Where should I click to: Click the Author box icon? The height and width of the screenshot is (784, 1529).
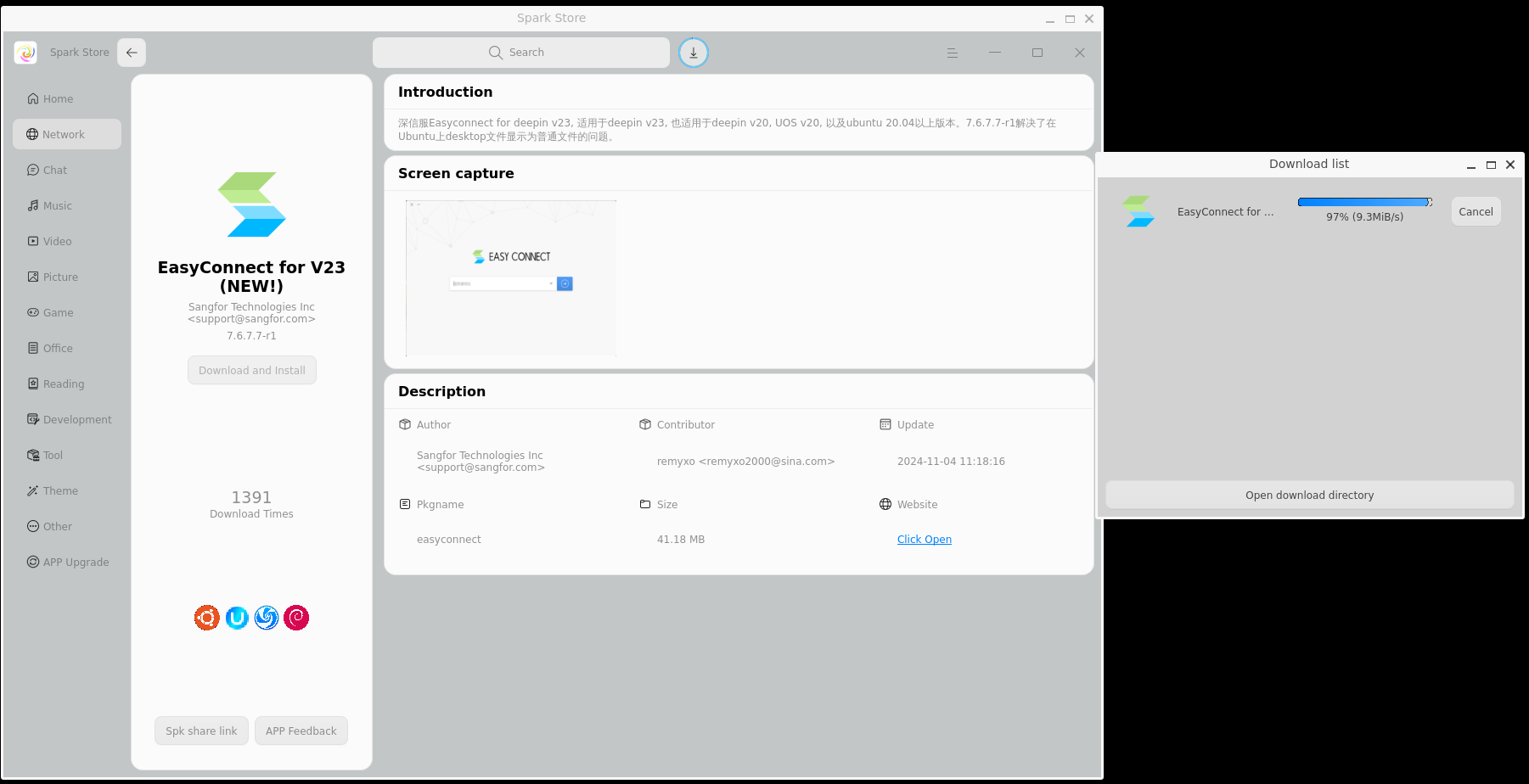pos(405,424)
